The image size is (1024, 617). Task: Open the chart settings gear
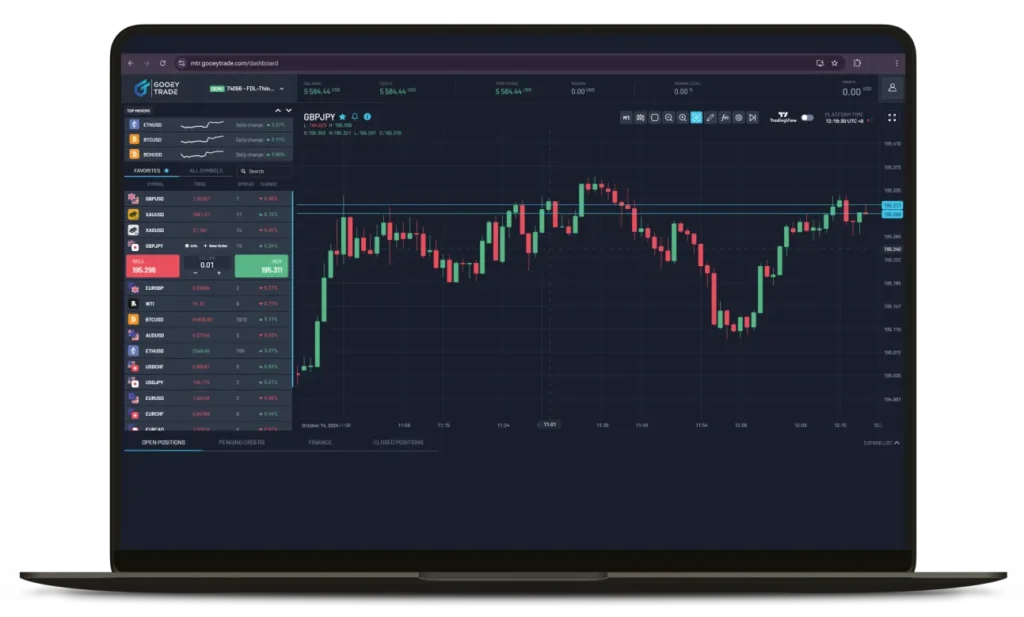(x=738, y=117)
